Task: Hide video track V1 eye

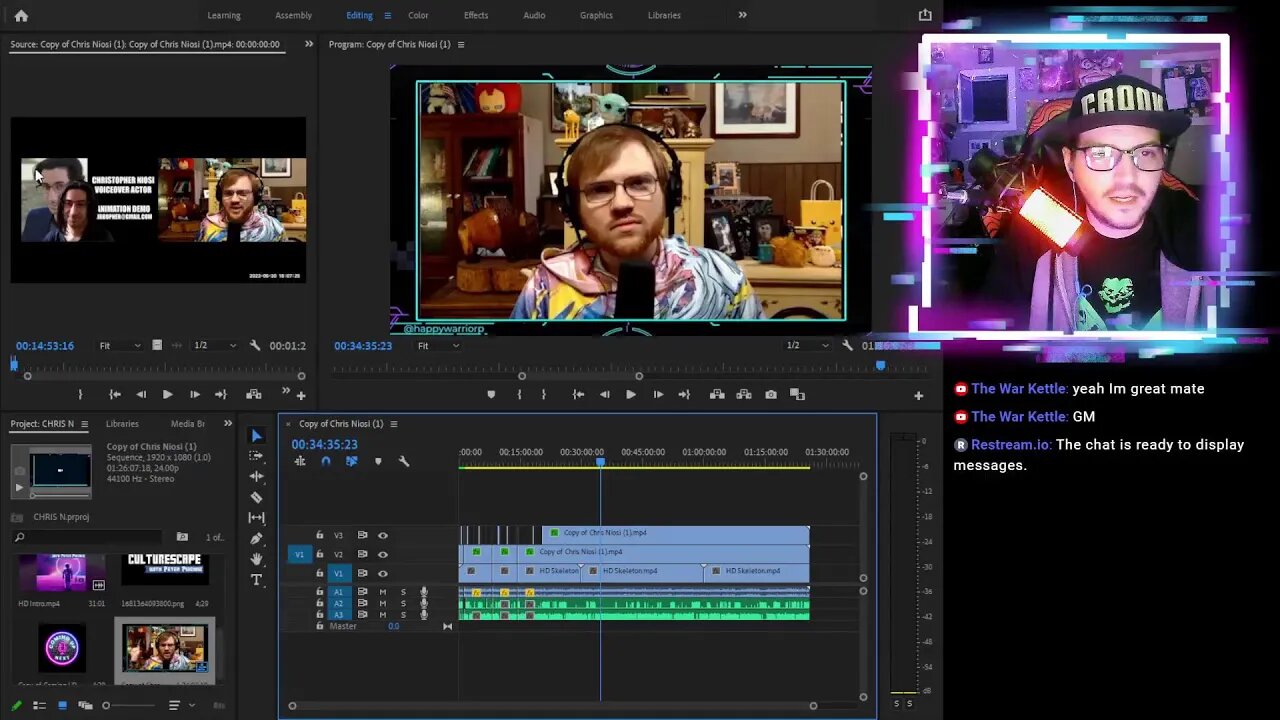Action: coord(382,573)
